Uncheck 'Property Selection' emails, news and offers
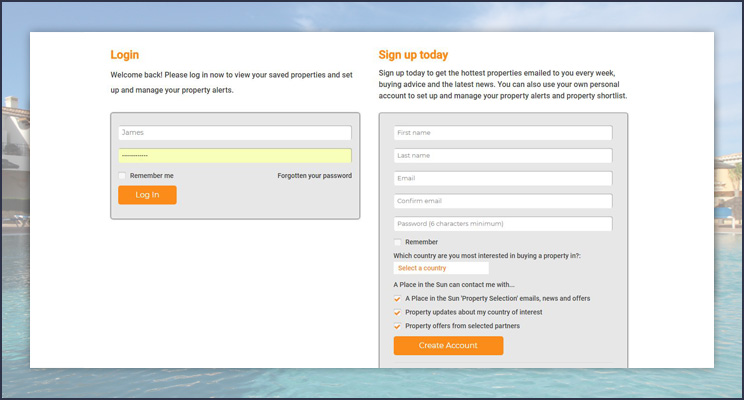 coord(398,299)
